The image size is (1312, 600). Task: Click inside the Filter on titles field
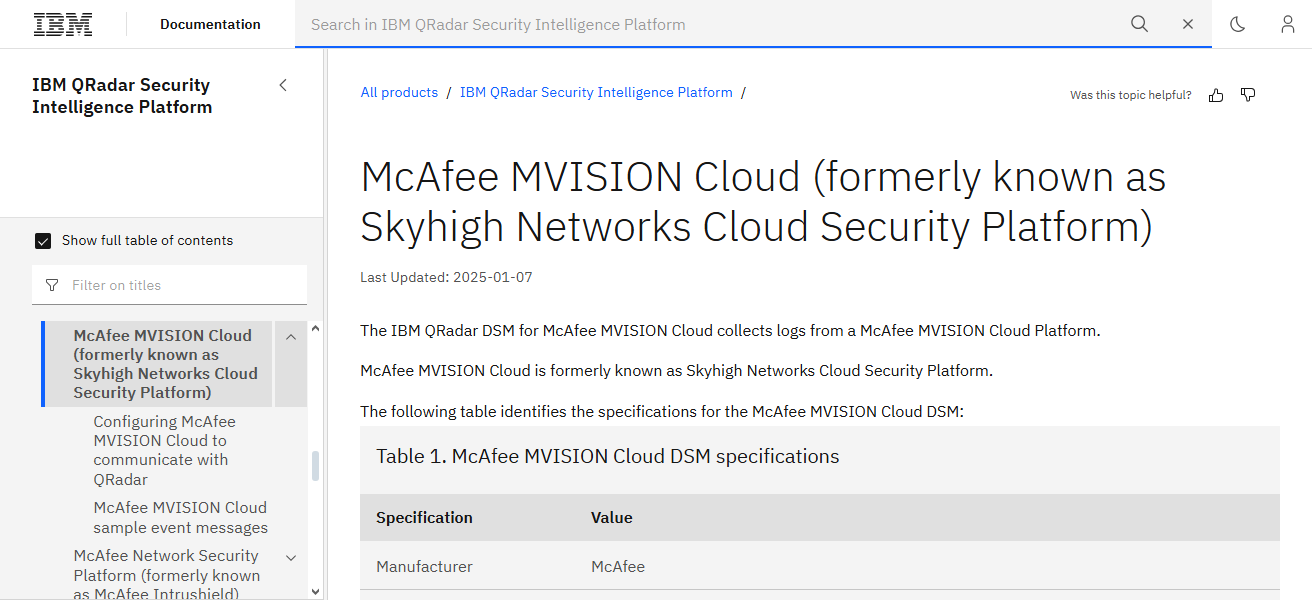pos(150,285)
